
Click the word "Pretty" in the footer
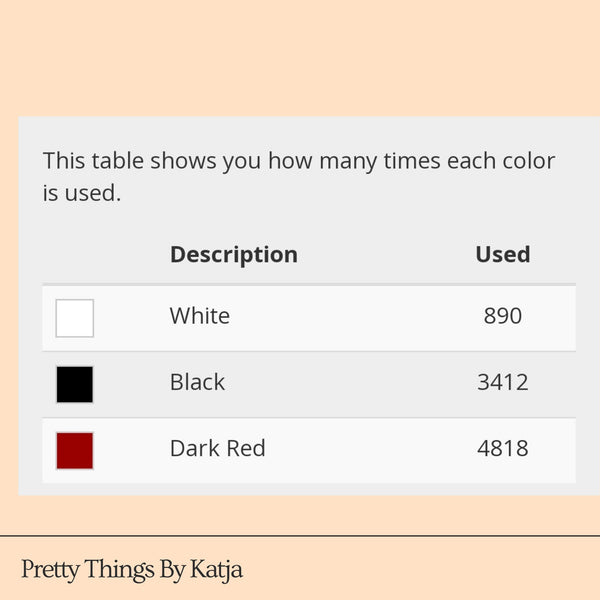47,570
